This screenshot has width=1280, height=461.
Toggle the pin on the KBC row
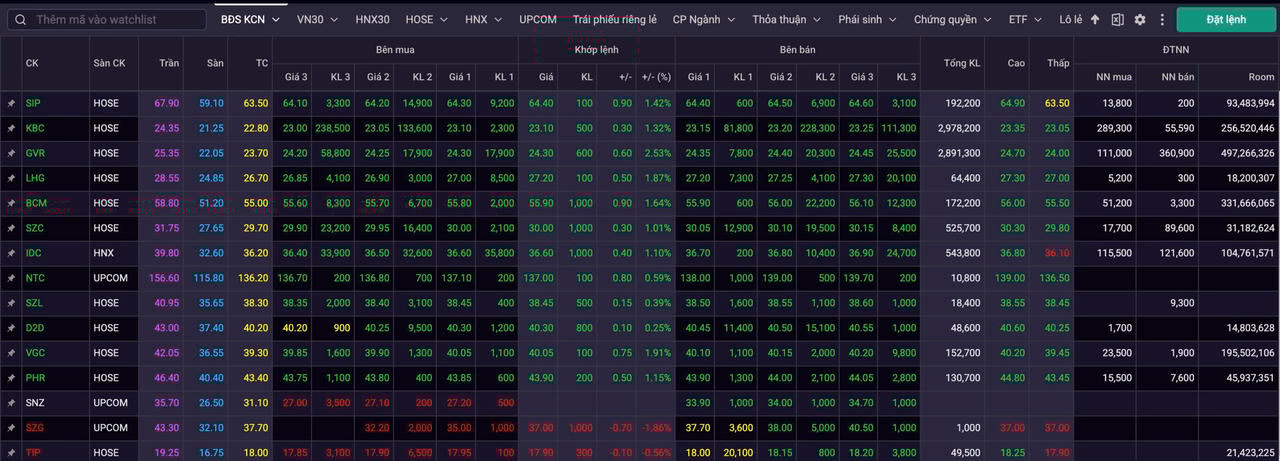[12, 128]
